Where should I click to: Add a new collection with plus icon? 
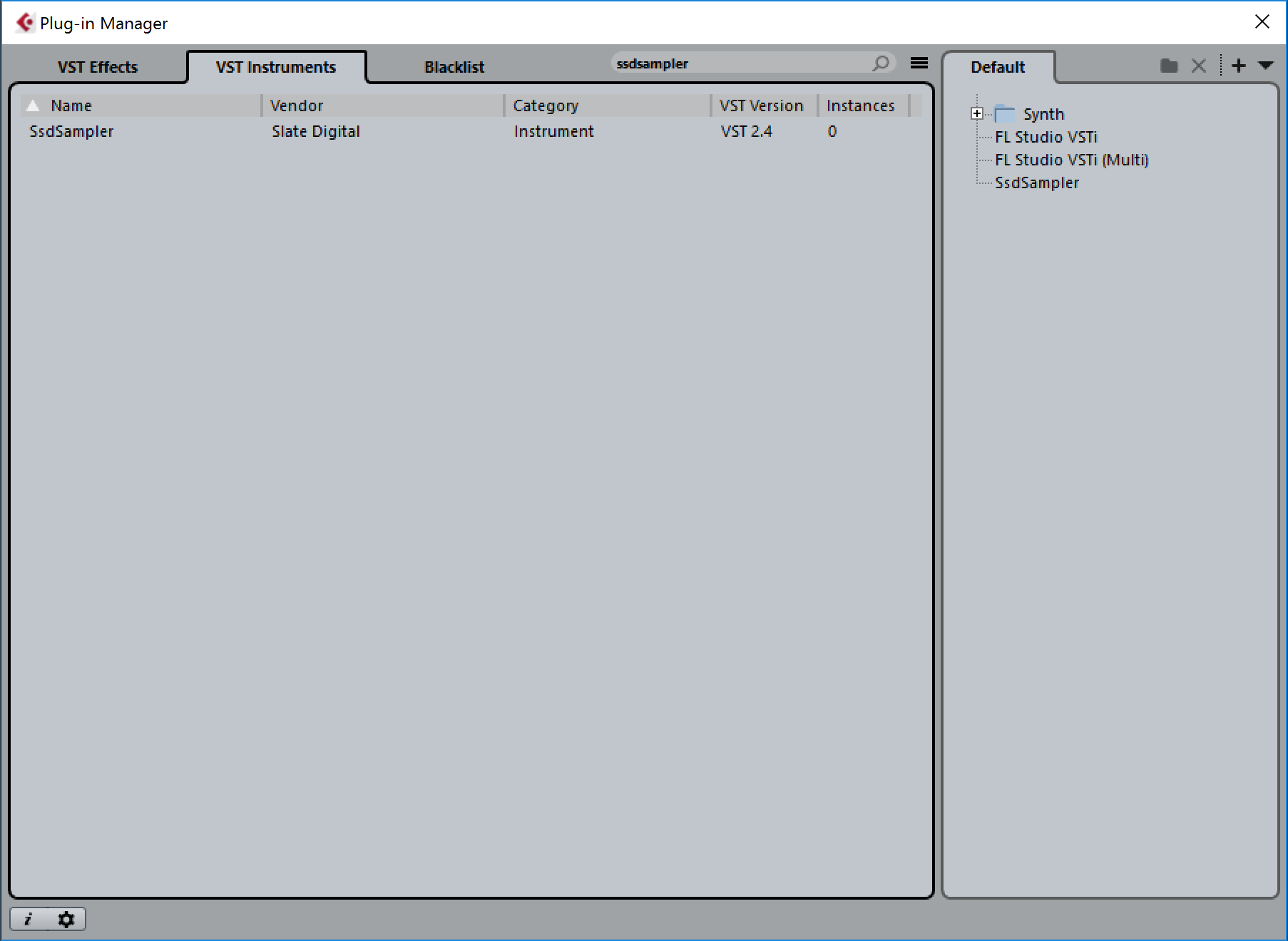pyautogui.click(x=1239, y=66)
